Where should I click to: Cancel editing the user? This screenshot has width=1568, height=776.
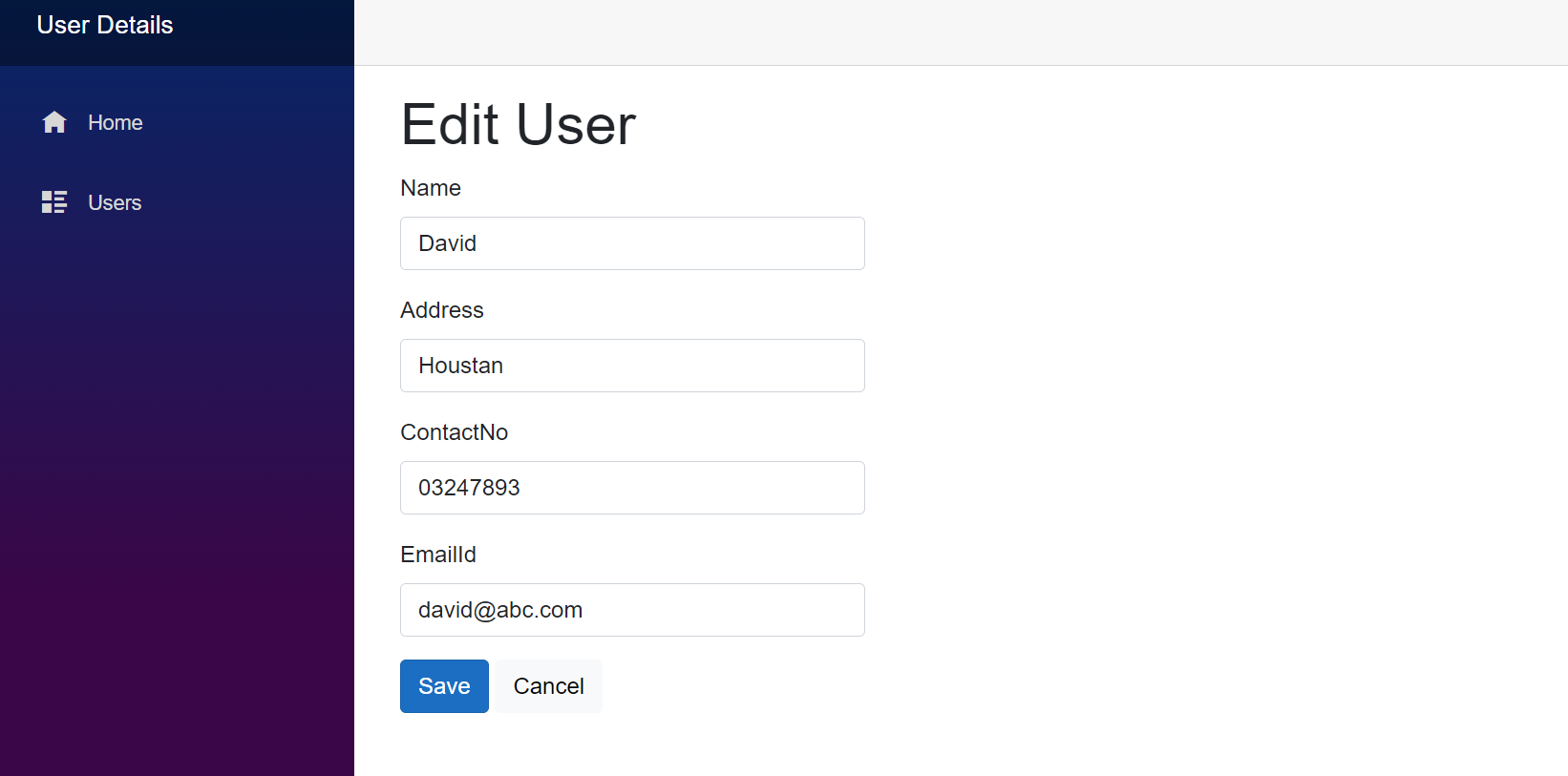coord(548,686)
